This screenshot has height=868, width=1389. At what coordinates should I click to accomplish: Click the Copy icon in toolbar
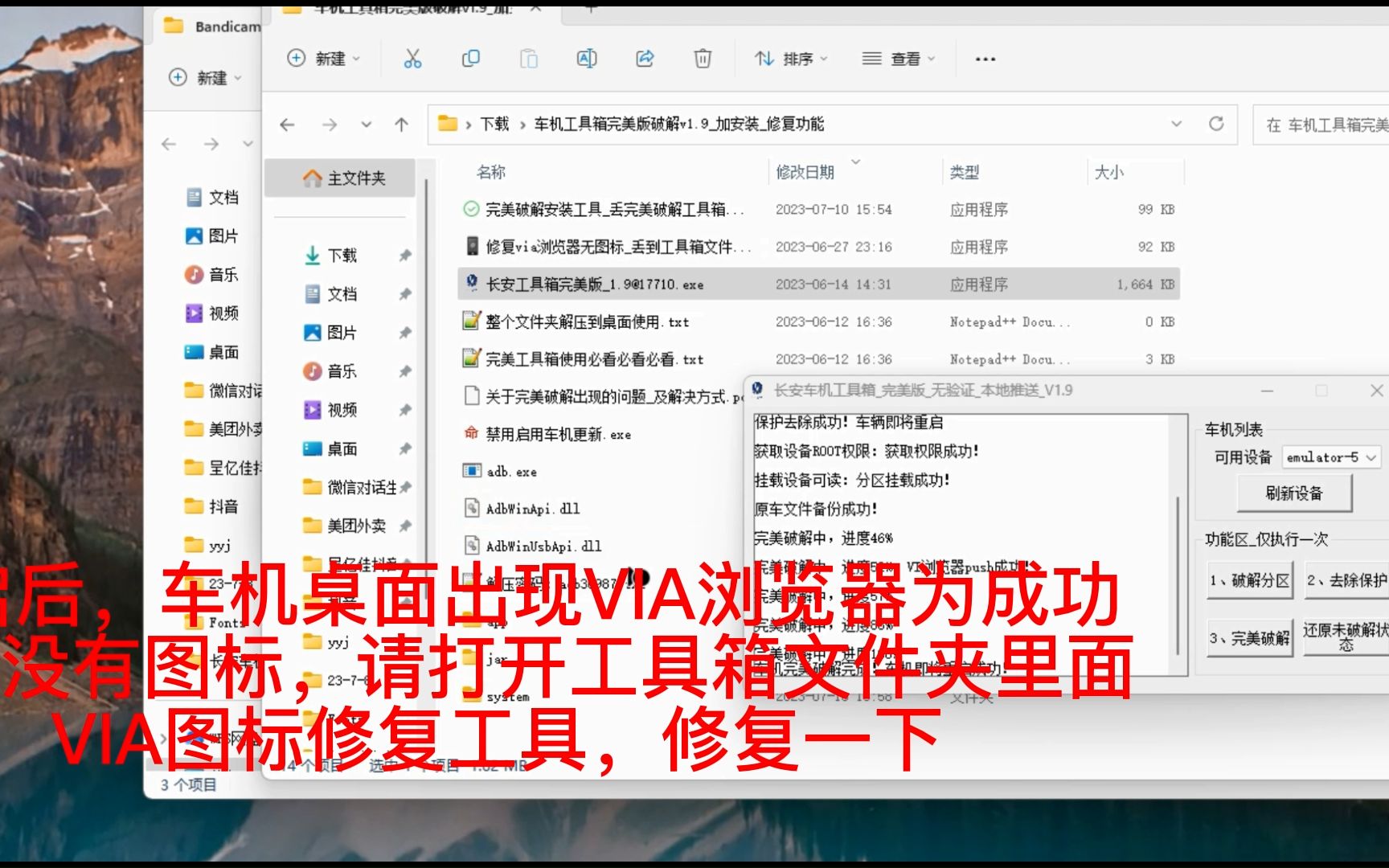click(x=470, y=59)
